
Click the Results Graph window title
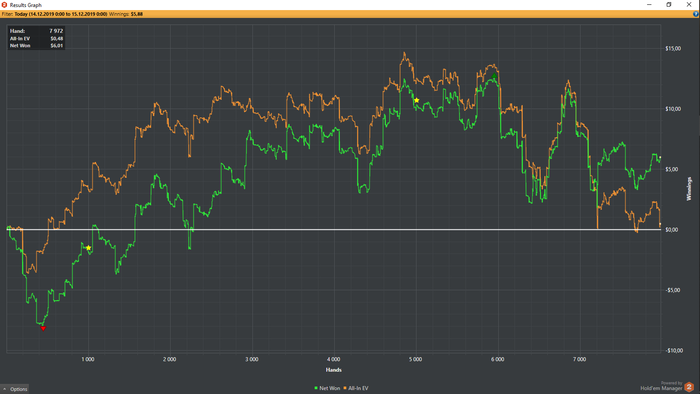[26, 5]
